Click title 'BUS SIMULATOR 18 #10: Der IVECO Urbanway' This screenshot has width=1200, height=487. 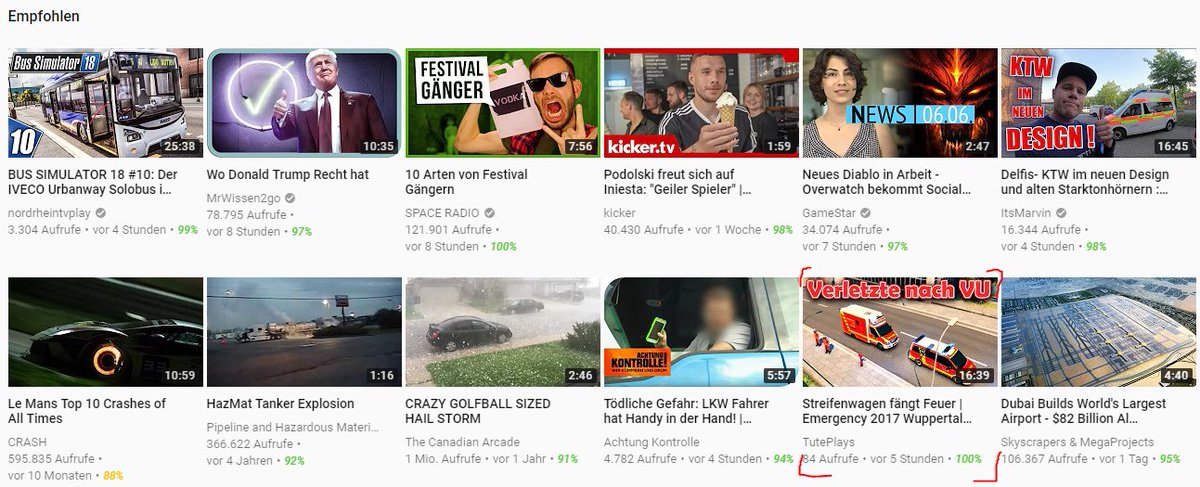(92, 182)
